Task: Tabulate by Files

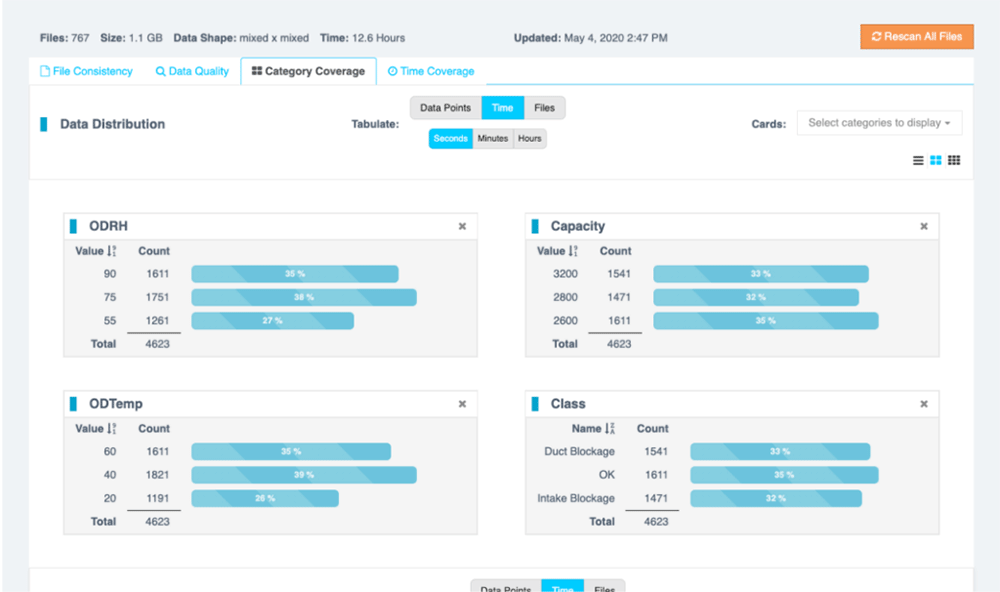Action: [x=544, y=108]
